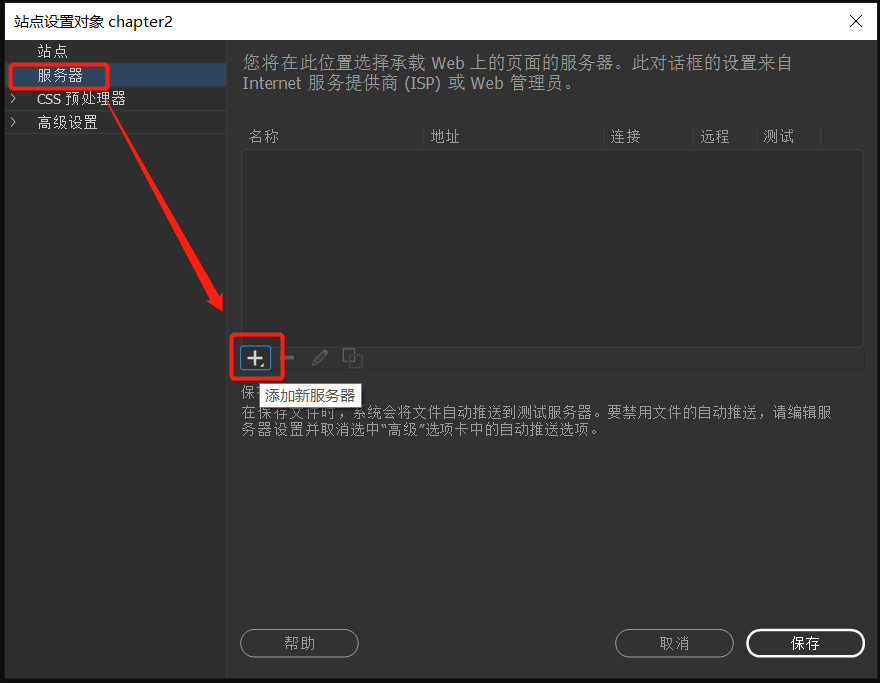Image resolution: width=880 pixels, height=683 pixels.
Task: Add a new server using the plus icon
Action: click(x=255, y=357)
